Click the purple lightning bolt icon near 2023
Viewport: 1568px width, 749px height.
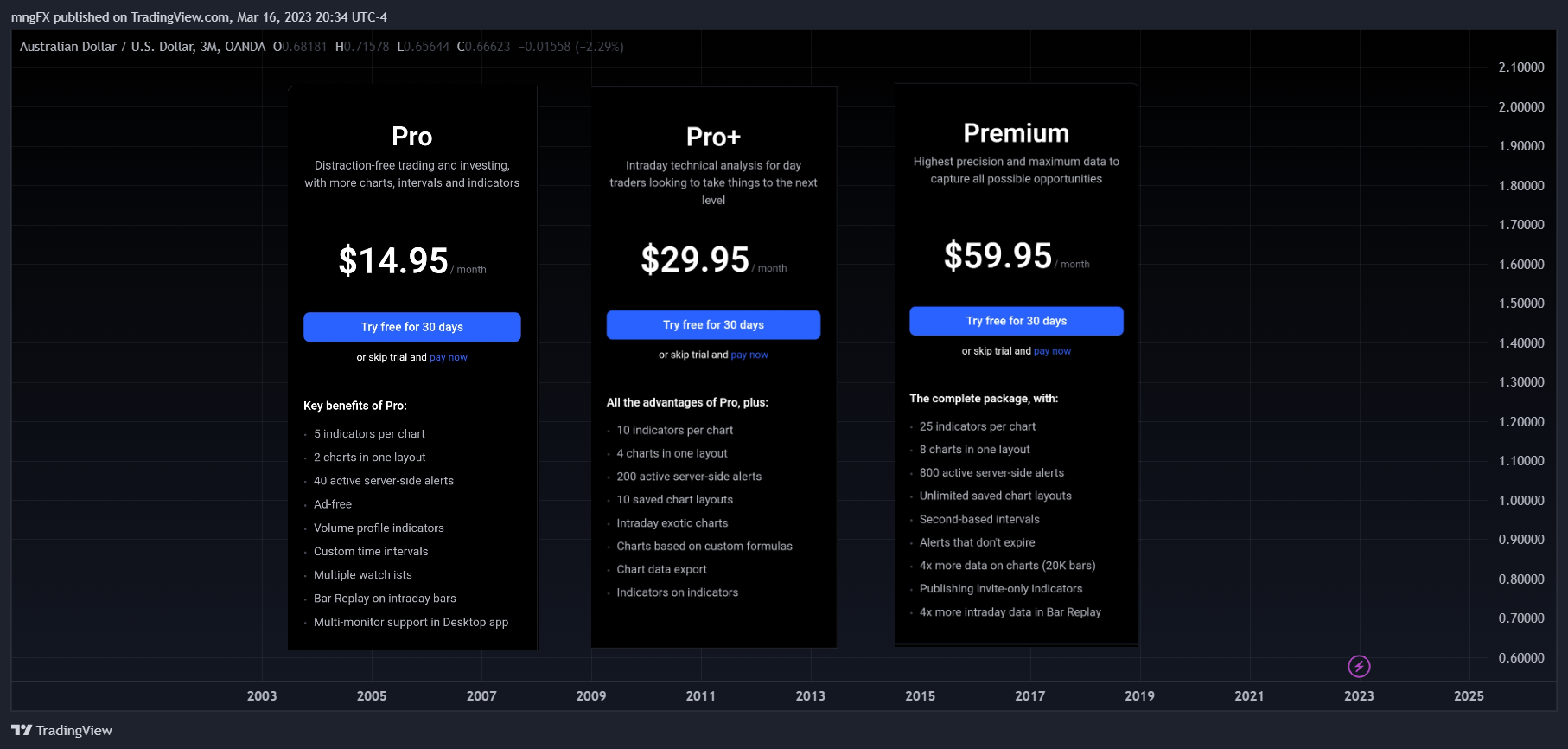[1359, 666]
